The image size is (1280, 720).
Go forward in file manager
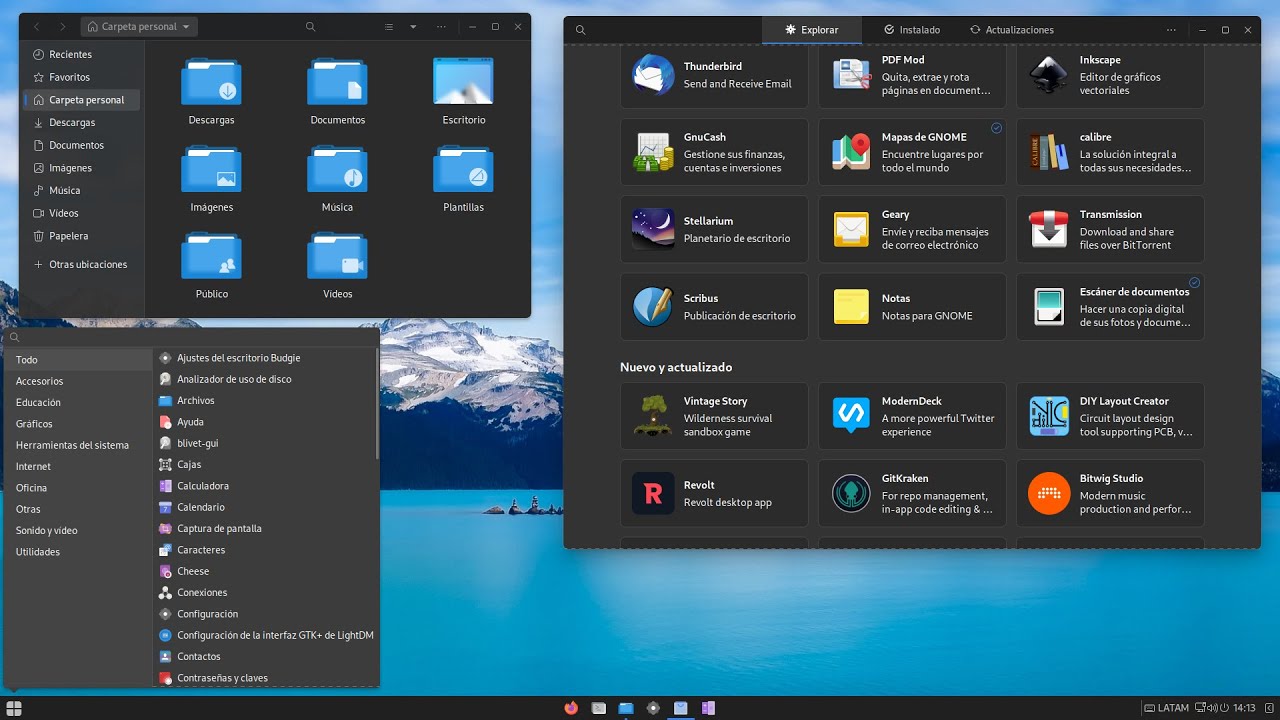pyautogui.click(x=63, y=27)
